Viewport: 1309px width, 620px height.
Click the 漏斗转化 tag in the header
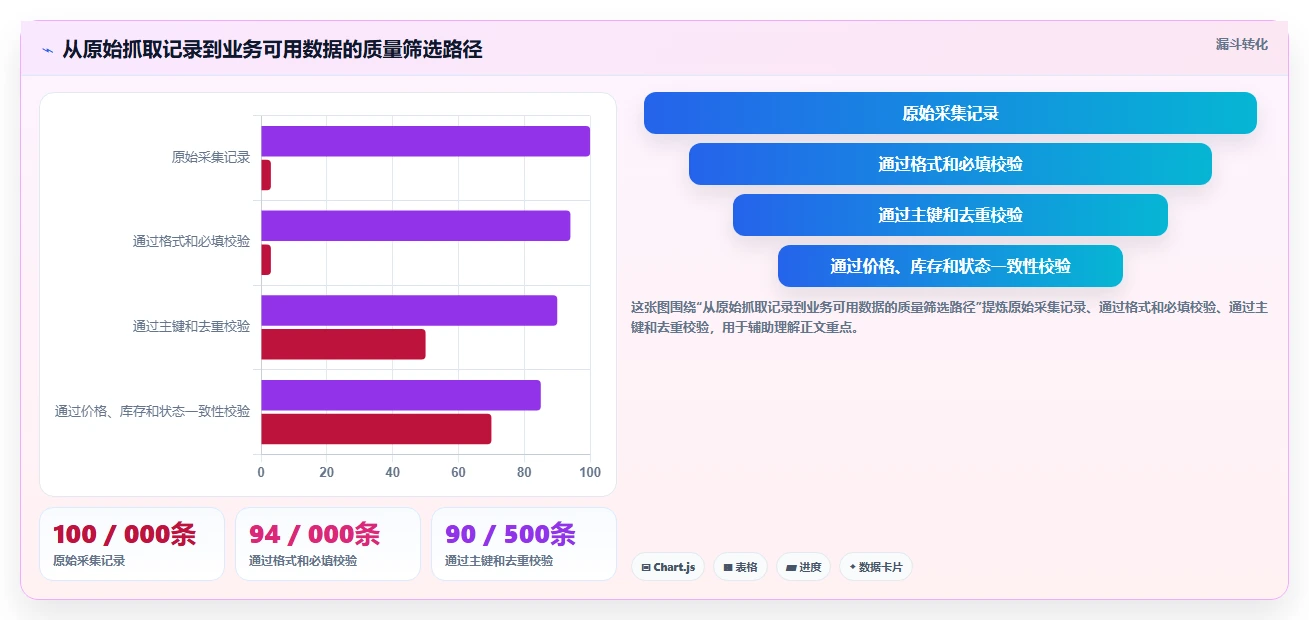1241,44
